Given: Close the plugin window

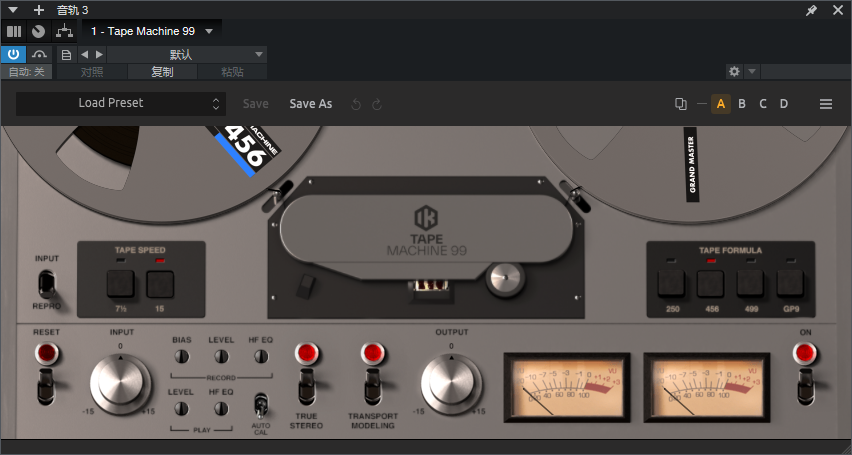Looking at the screenshot, I should point(838,10).
